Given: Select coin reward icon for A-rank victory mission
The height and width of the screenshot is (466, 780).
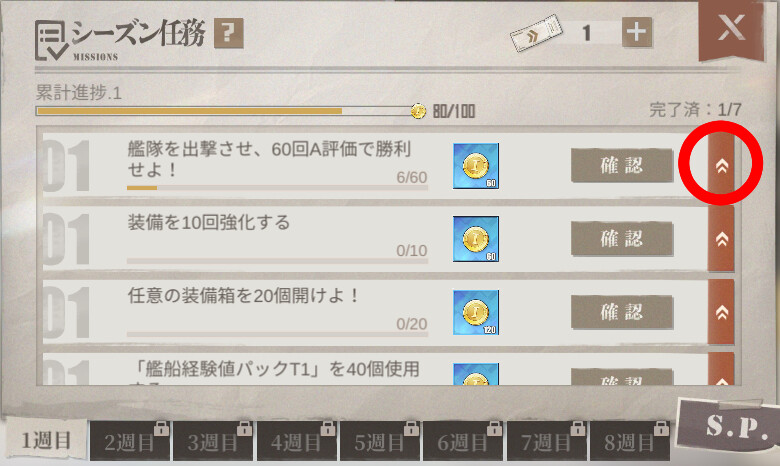Looking at the screenshot, I should [x=476, y=166].
